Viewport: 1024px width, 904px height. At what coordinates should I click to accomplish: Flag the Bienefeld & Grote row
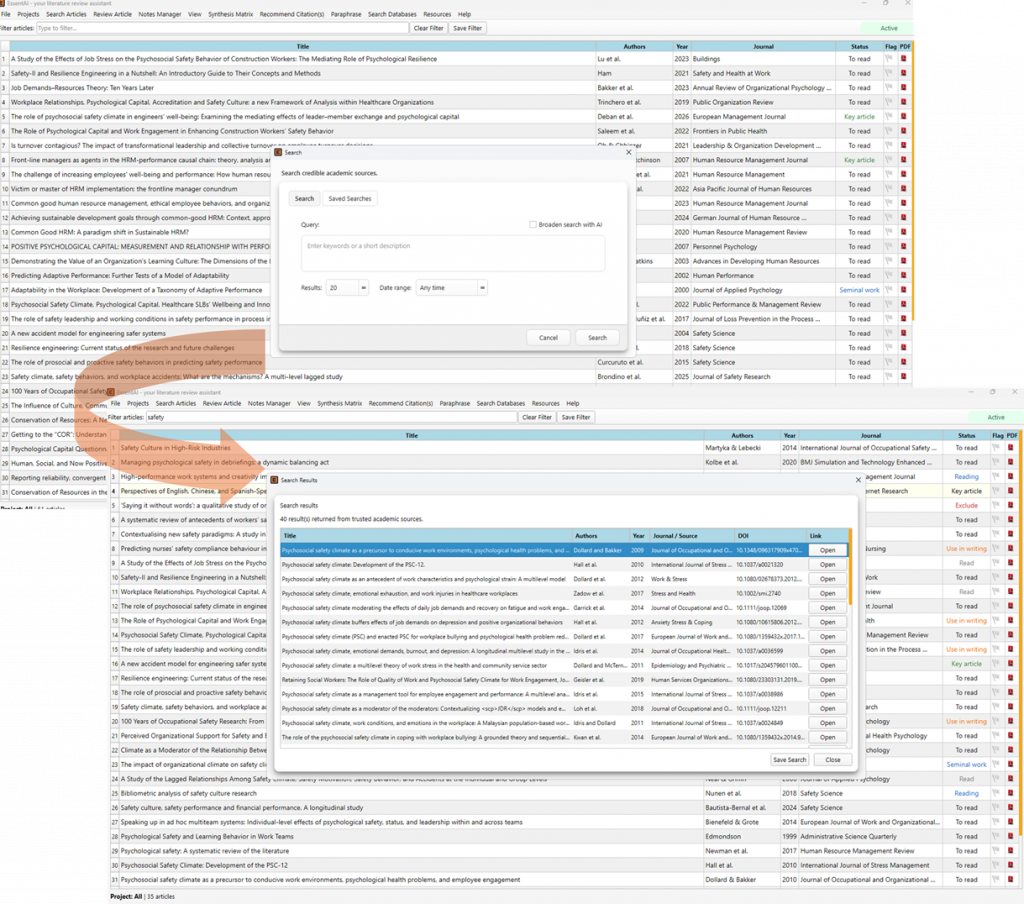tap(996, 822)
